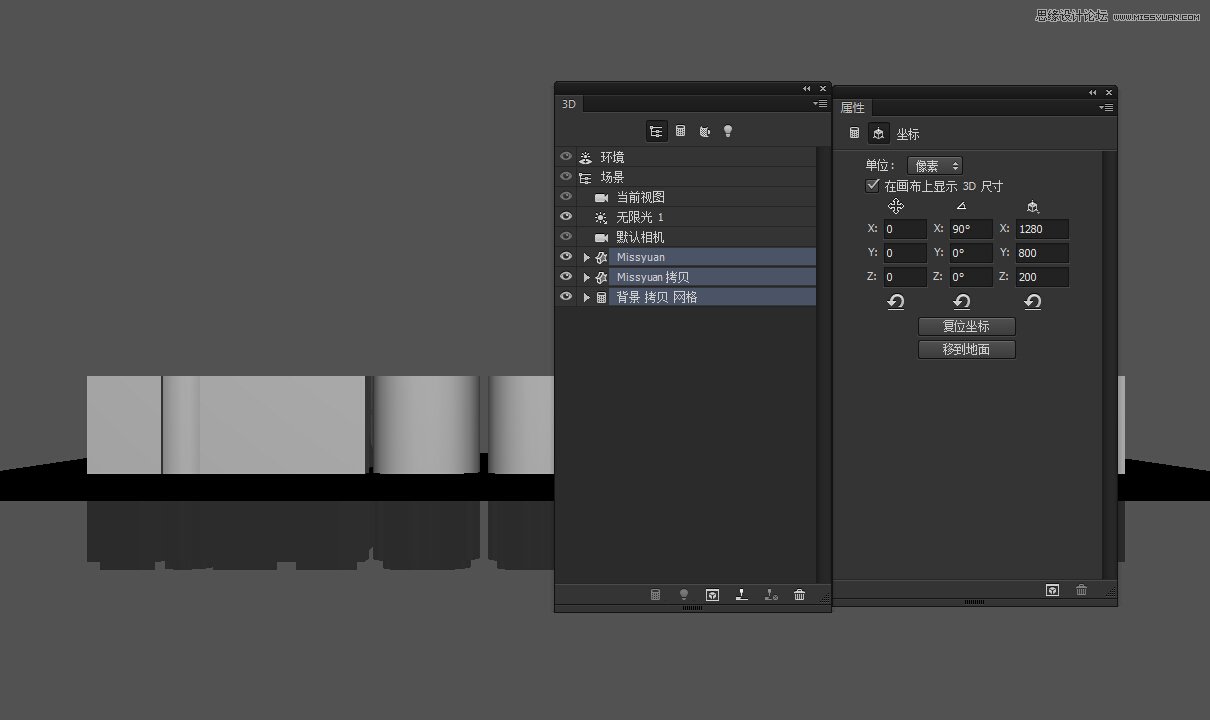1210x720 pixels.
Task: Click the lights filter bulb icon
Action: (728, 131)
